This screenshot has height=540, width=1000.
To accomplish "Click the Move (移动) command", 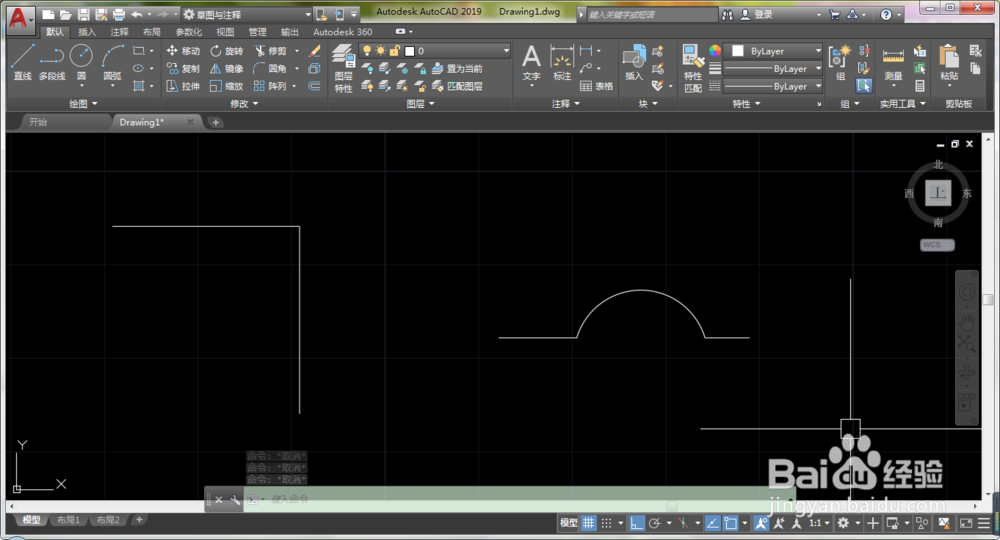I will 183,51.
